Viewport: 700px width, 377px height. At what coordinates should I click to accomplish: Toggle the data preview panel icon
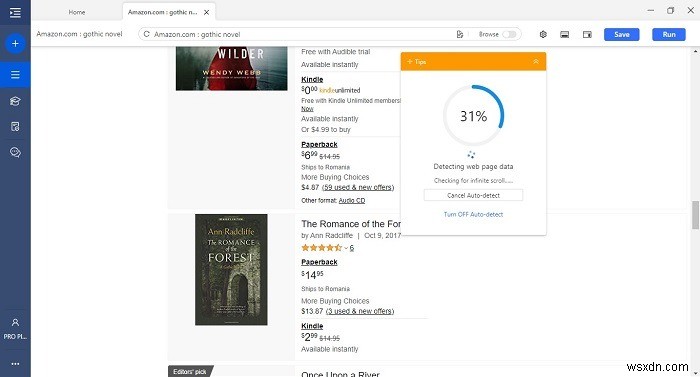[565, 34]
